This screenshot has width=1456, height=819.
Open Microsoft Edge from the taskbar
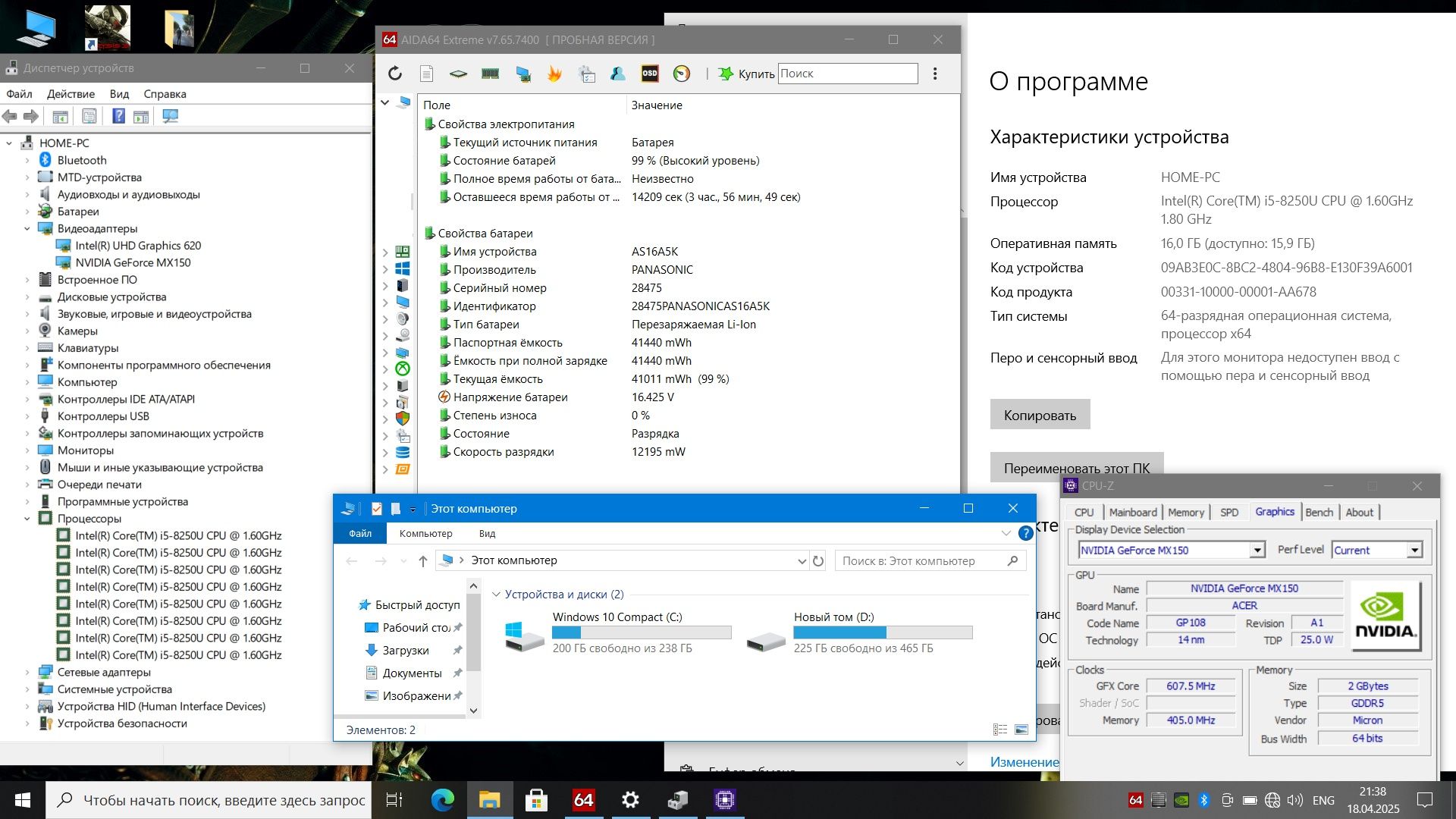pyautogui.click(x=443, y=800)
